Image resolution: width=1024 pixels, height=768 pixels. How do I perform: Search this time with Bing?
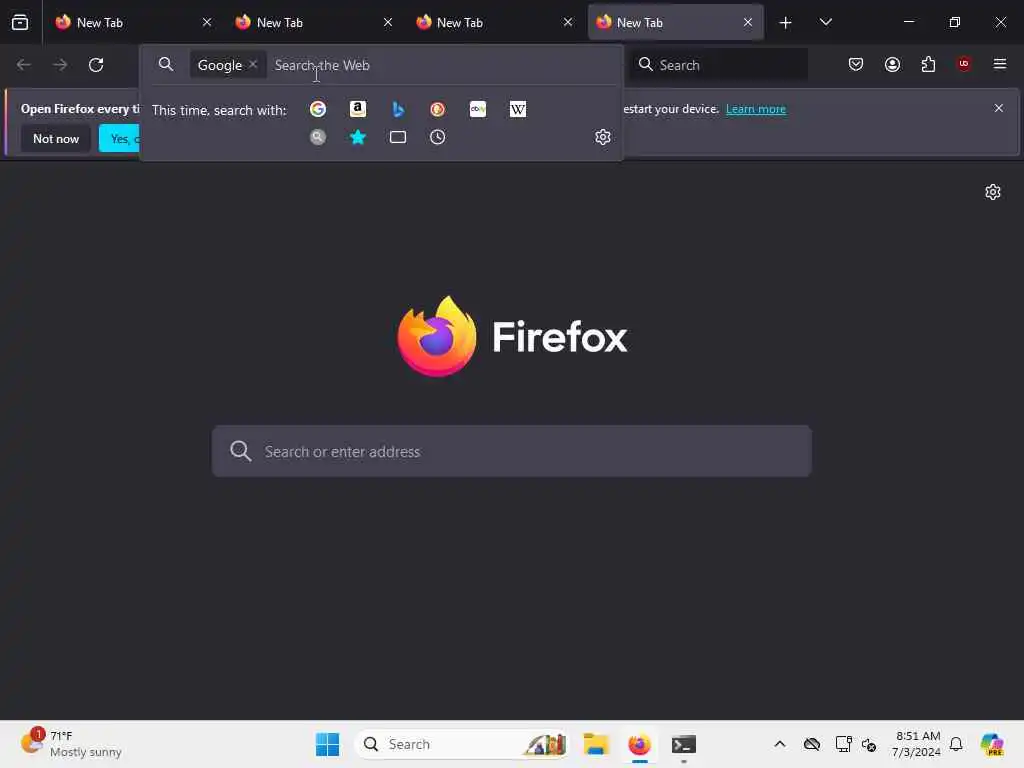tap(398, 109)
